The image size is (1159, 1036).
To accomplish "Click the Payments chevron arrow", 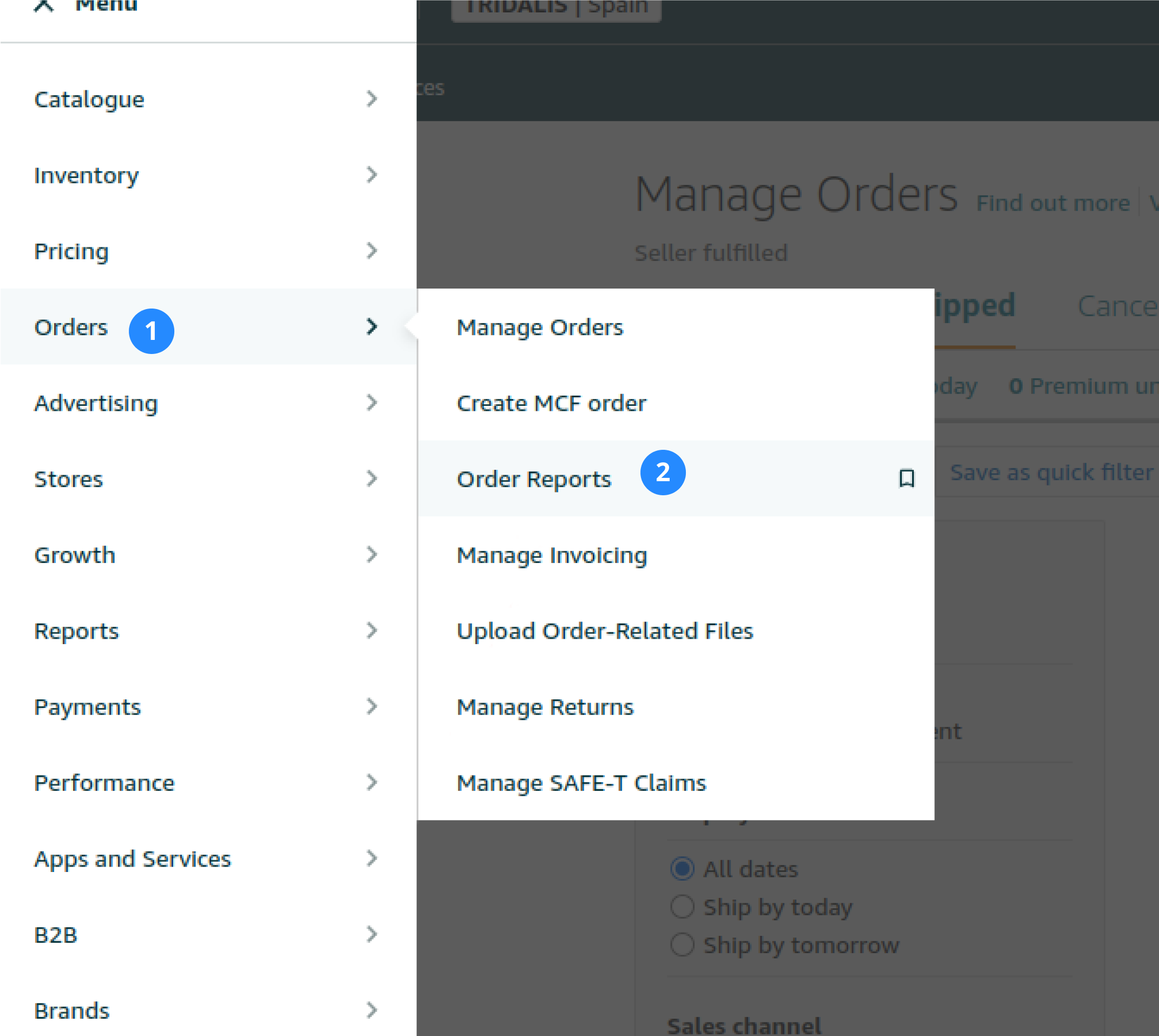I will click(372, 706).
